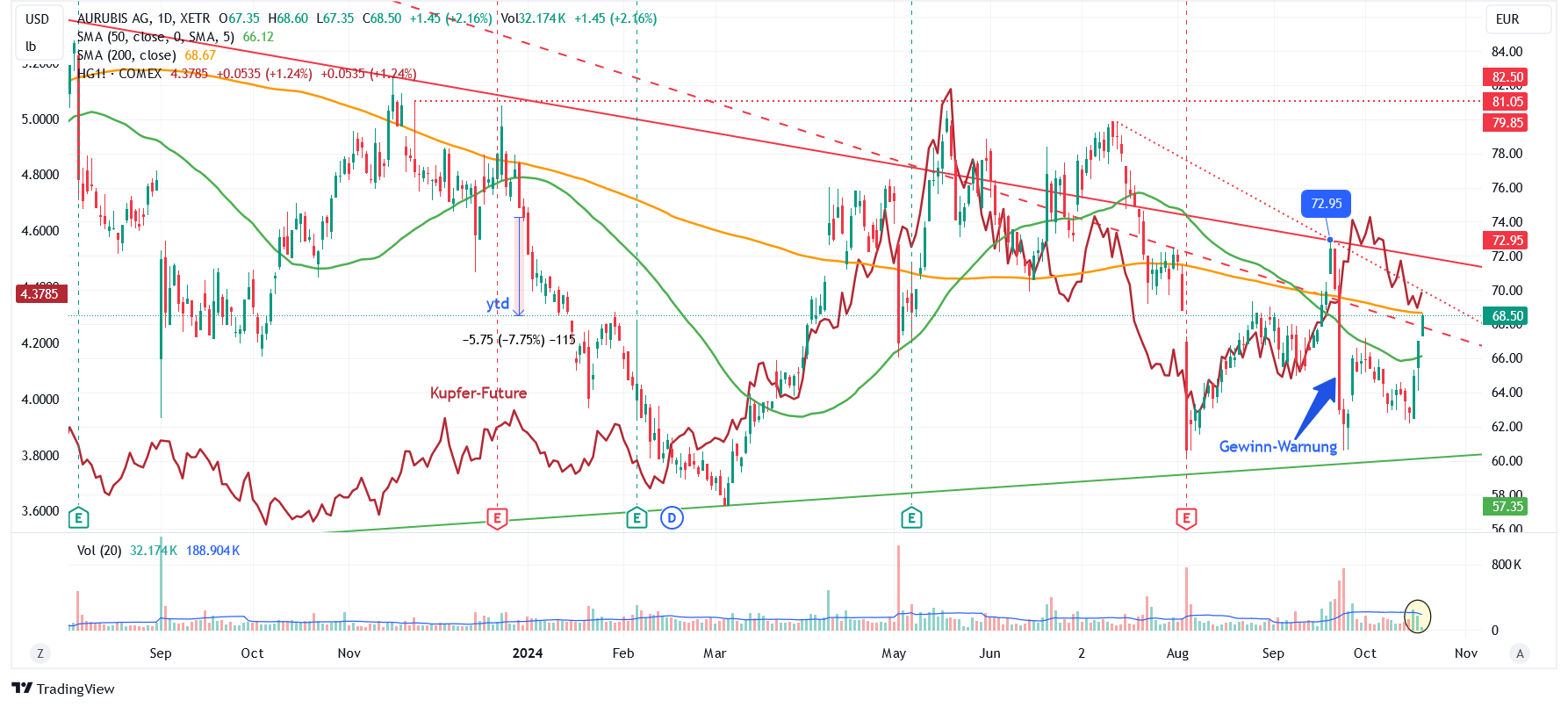Click the red earnings marker before 2024
1568x707 pixels.
coord(497,518)
